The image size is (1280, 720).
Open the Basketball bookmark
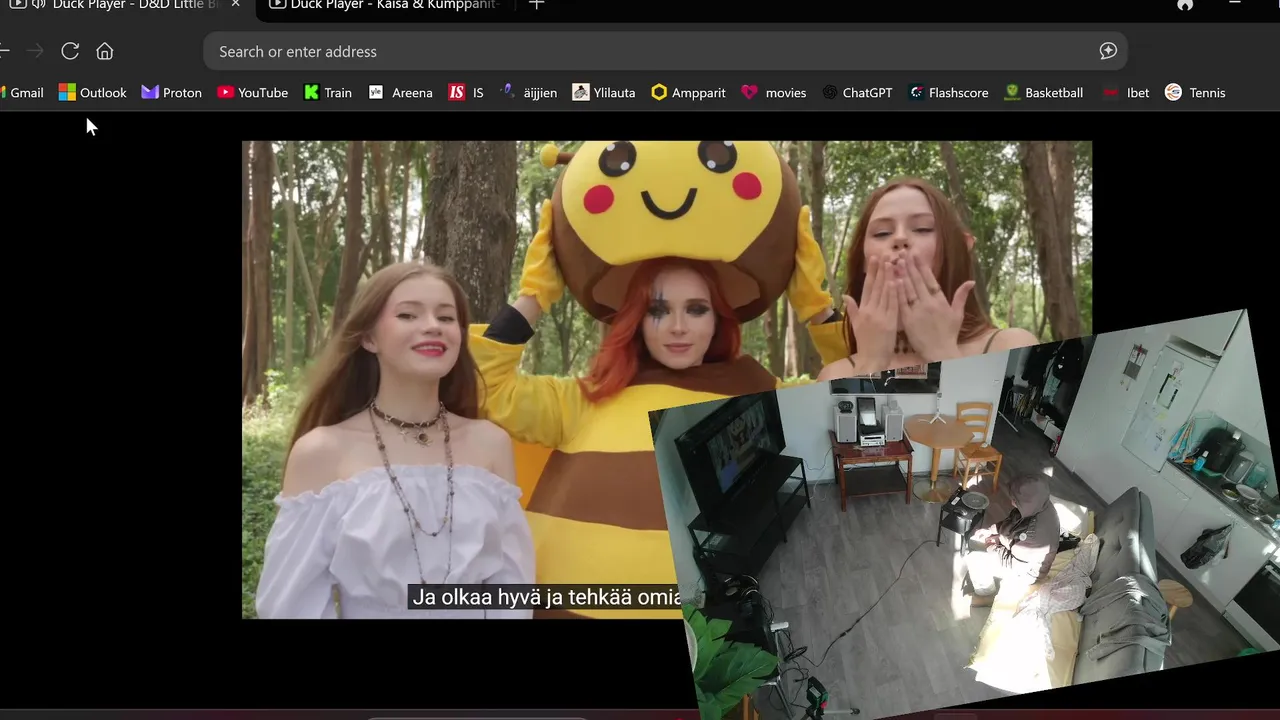1043,92
